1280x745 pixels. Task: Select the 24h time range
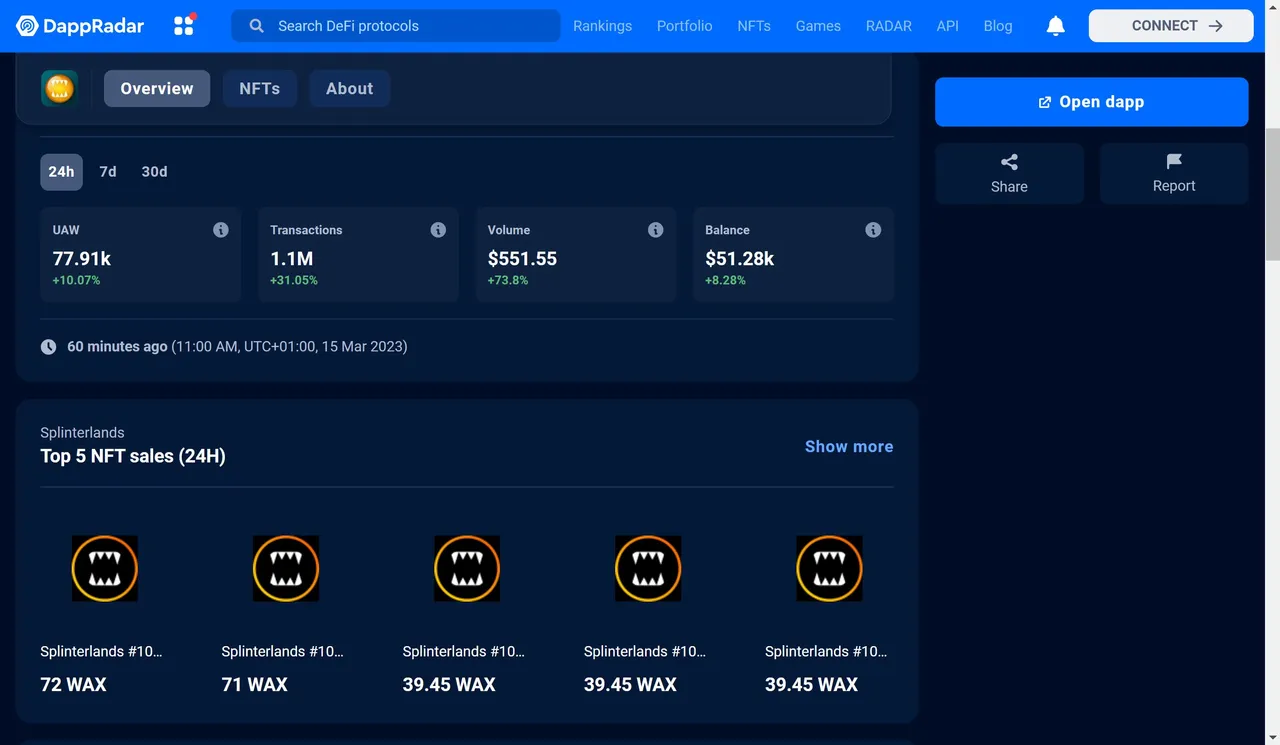[x=61, y=172]
